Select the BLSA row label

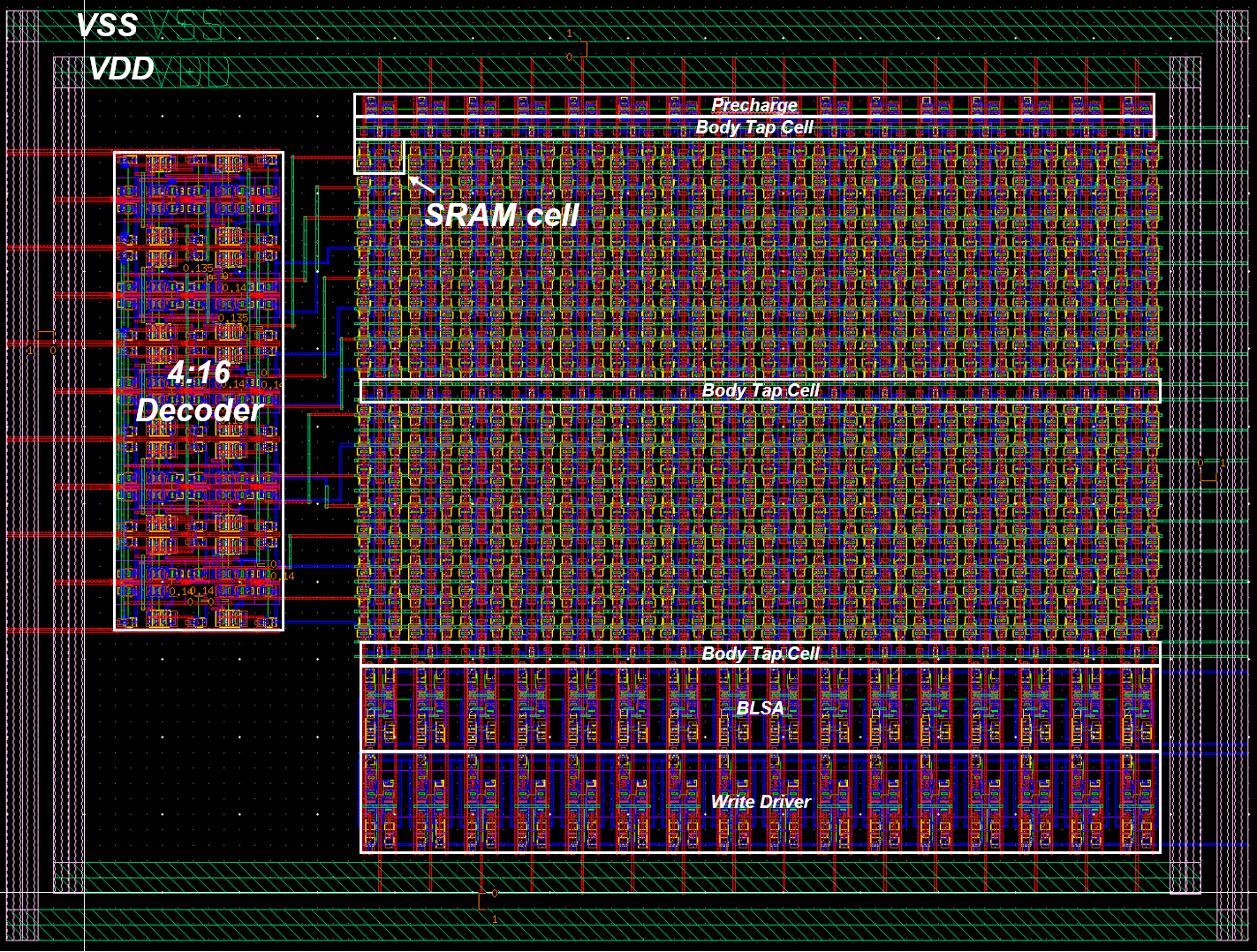tap(761, 708)
